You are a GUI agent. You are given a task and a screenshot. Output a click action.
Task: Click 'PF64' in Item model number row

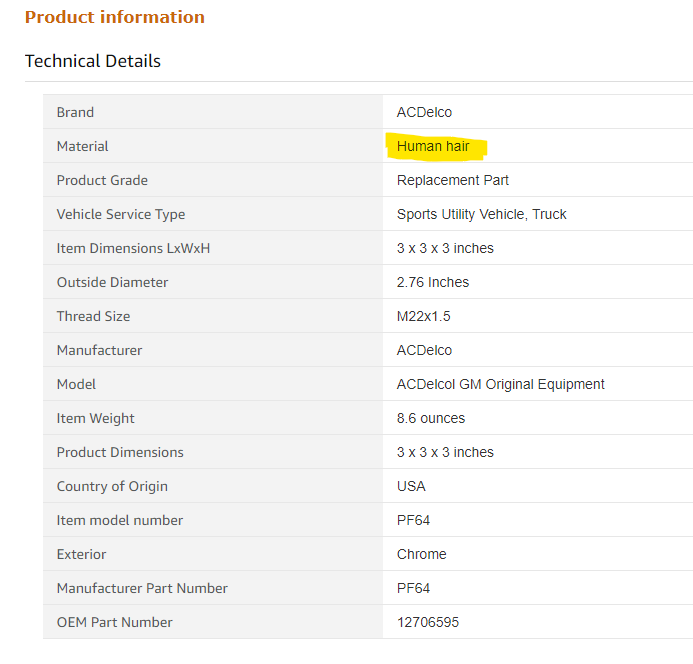pyautogui.click(x=413, y=521)
